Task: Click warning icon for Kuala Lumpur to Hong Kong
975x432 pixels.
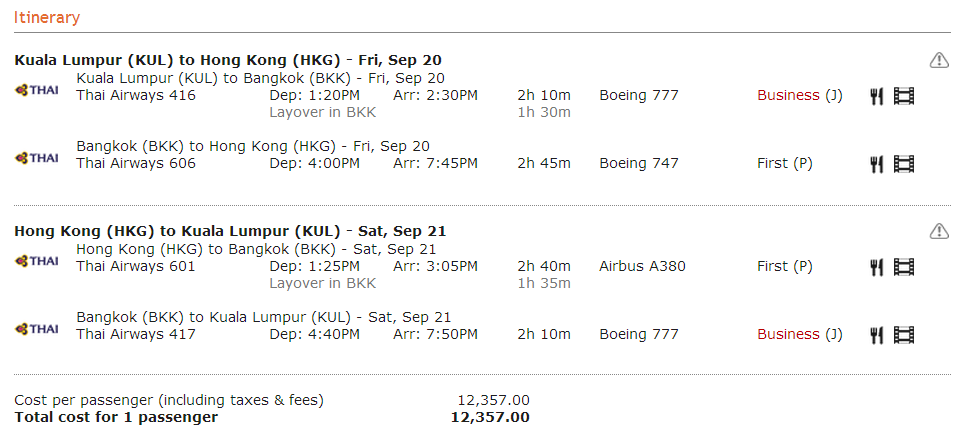Action: 939,60
